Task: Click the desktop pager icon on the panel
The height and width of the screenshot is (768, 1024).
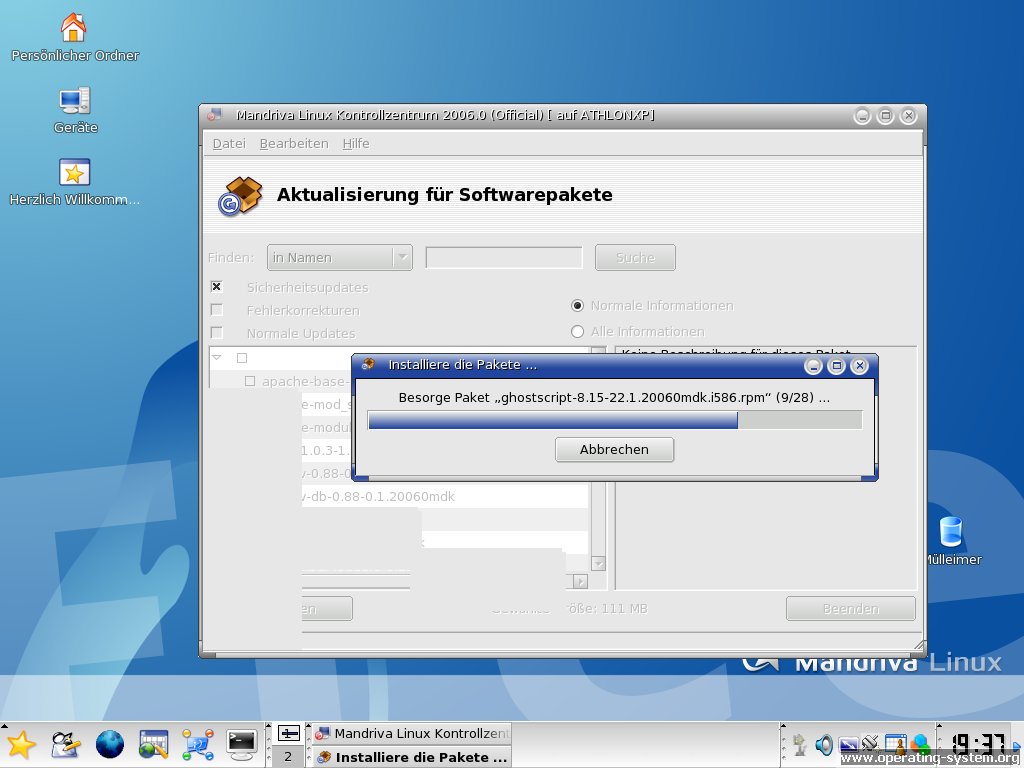Action: [x=289, y=733]
